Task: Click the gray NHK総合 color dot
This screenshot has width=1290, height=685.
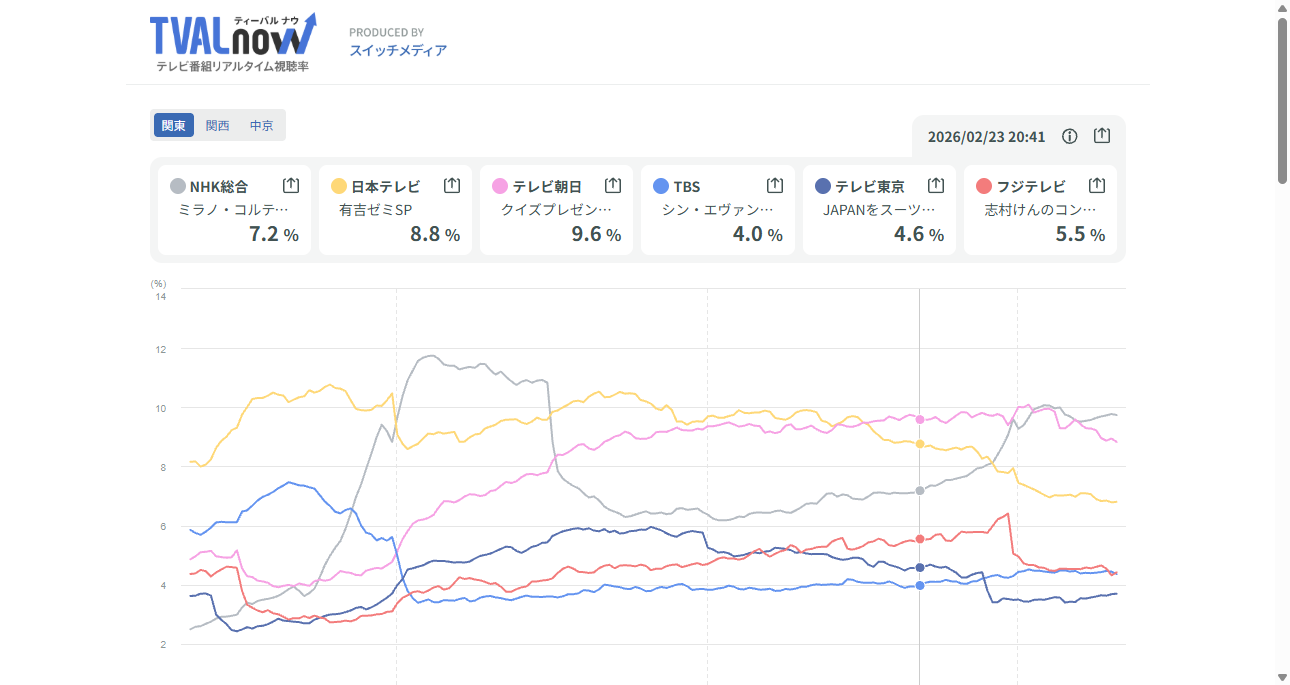Action: [178, 186]
